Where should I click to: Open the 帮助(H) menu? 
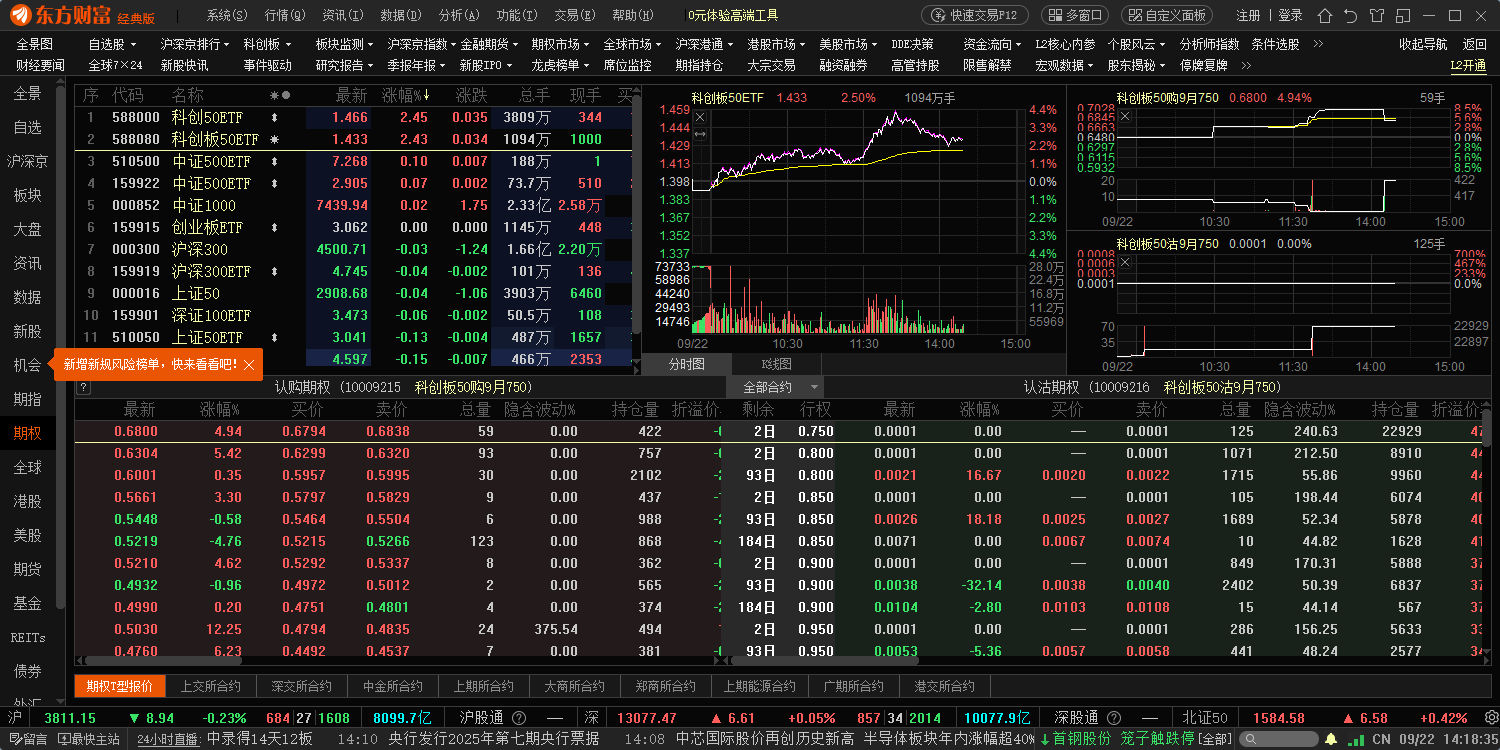coord(632,15)
